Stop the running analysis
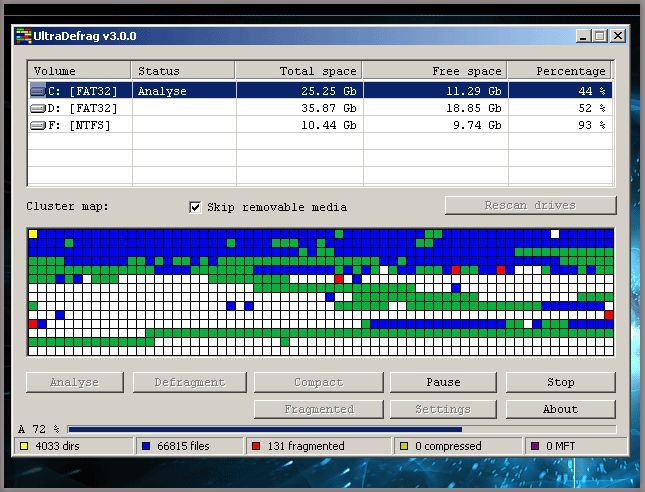 (x=560, y=382)
